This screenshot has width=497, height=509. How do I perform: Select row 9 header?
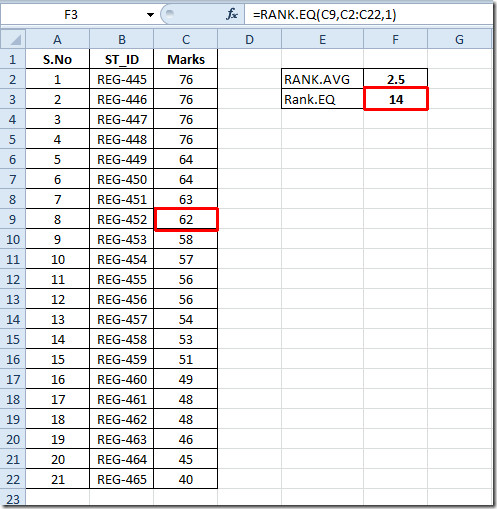(13, 219)
